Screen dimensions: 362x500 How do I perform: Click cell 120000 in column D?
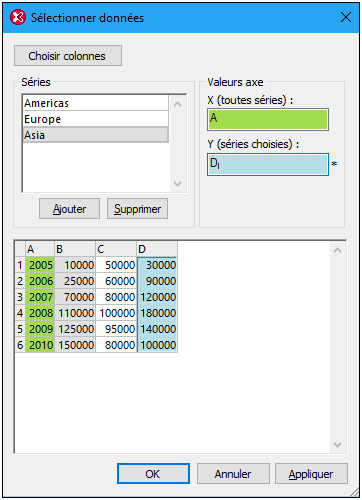tap(157, 297)
